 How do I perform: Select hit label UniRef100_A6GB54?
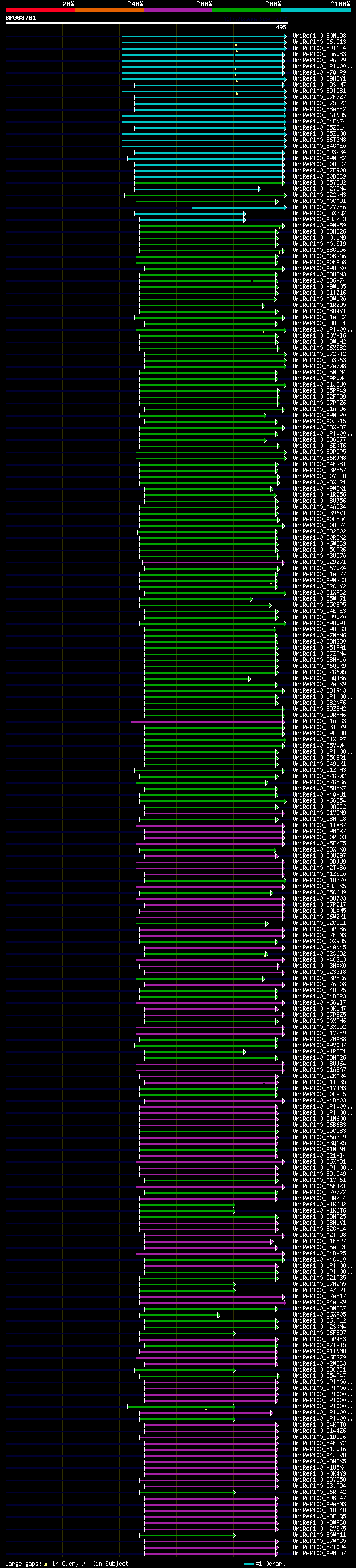(x=319, y=800)
